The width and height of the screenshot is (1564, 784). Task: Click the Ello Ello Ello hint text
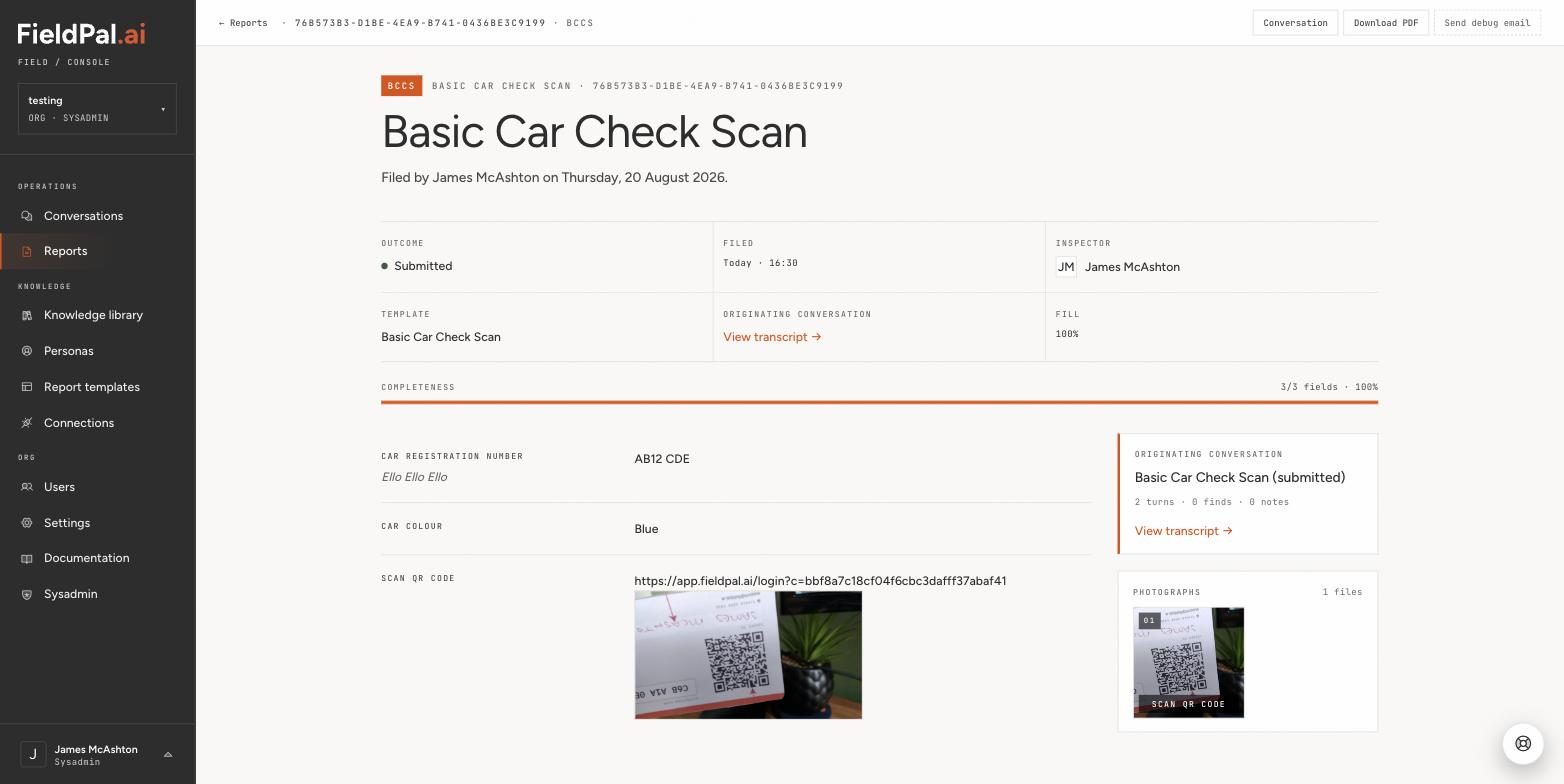(414, 477)
